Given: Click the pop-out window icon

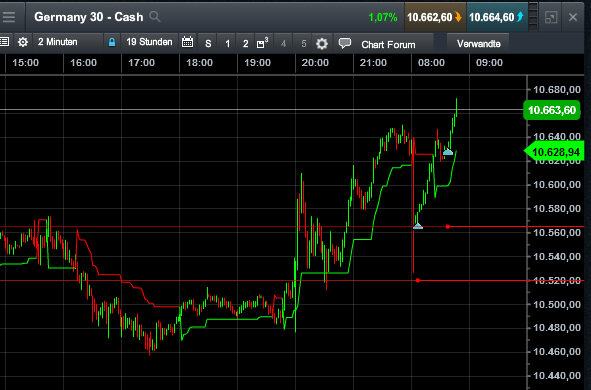Looking at the screenshot, I should click(x=551, y=17).
